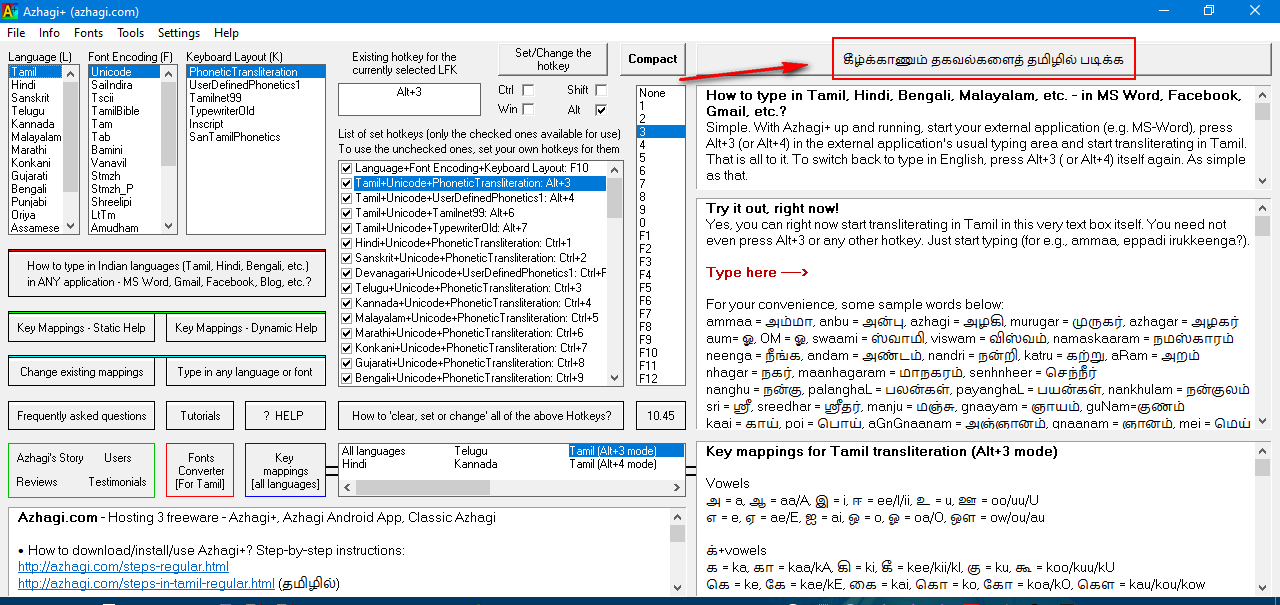Click the existing hotkey Alt+3 field
Screen dimensions: 1280x605
409,99
